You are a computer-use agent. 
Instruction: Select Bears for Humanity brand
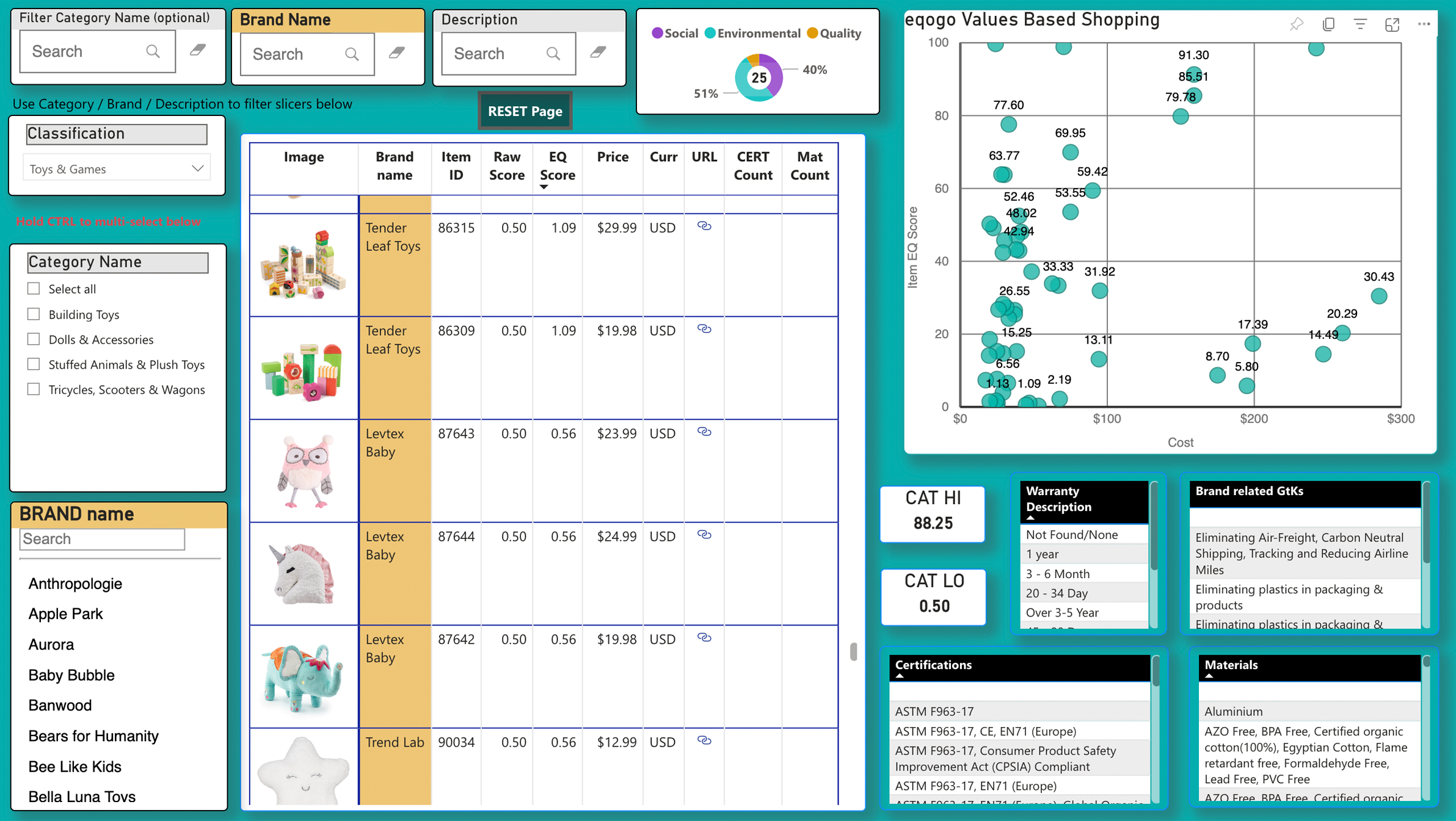(x=93, y=736)
